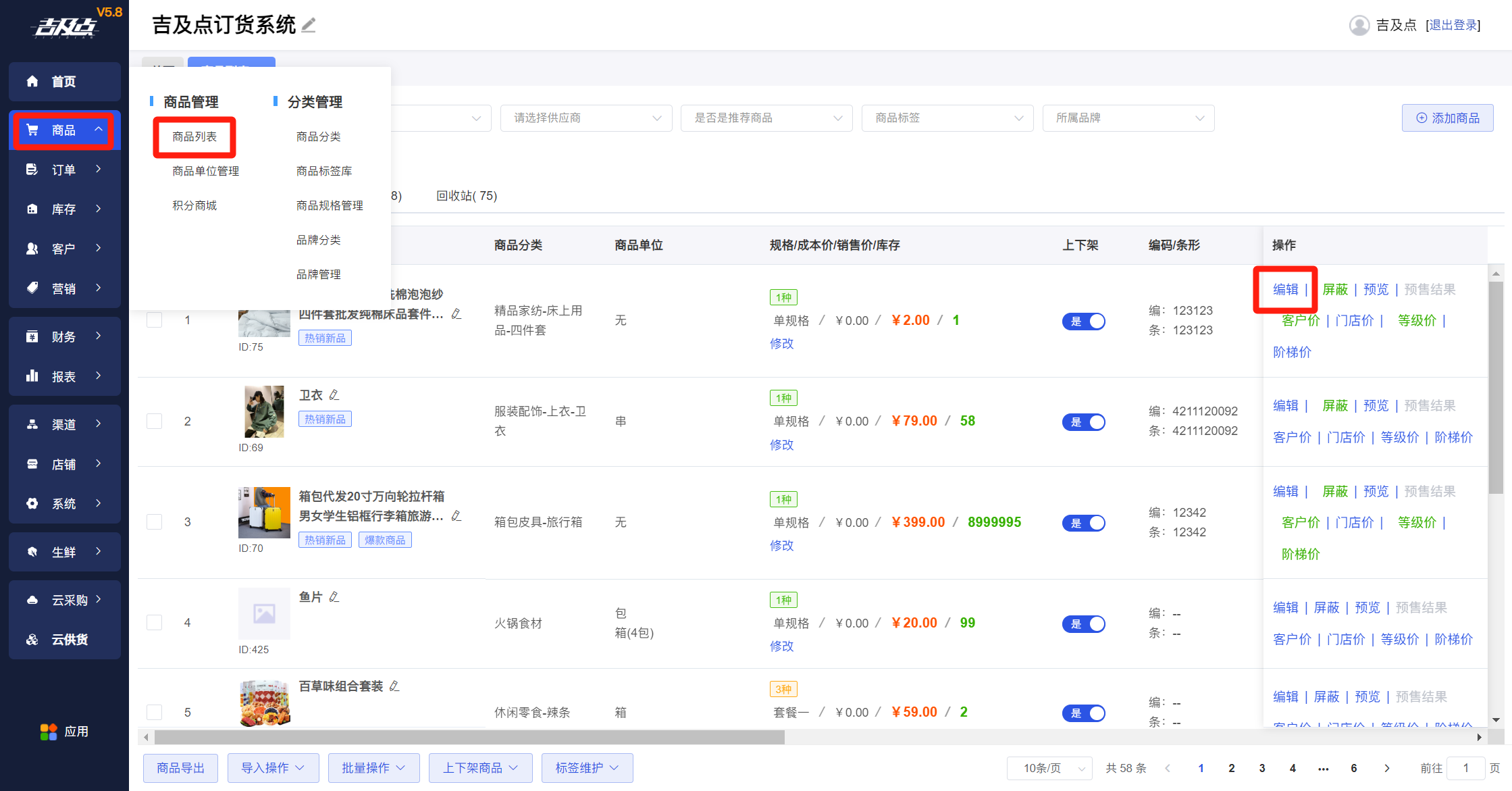Click the 云采购 cloud icon in sidebar
Viewport: 1512px width, 791px height.
coord(32,600)
